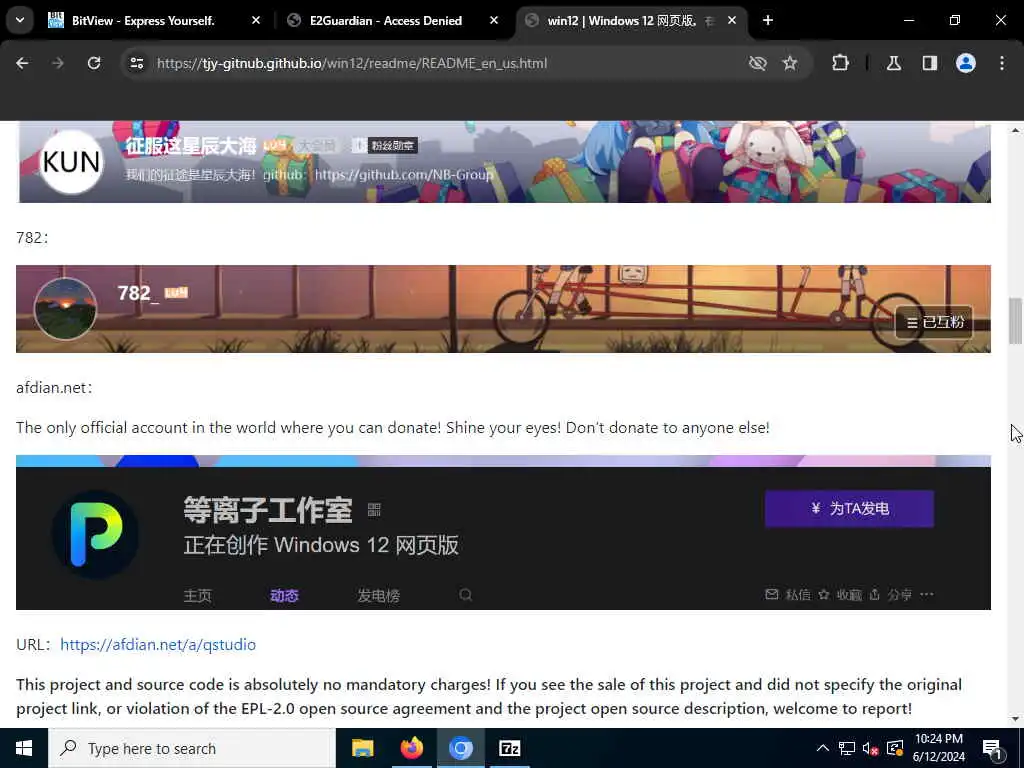Close the BitView tab

point(256,20)
